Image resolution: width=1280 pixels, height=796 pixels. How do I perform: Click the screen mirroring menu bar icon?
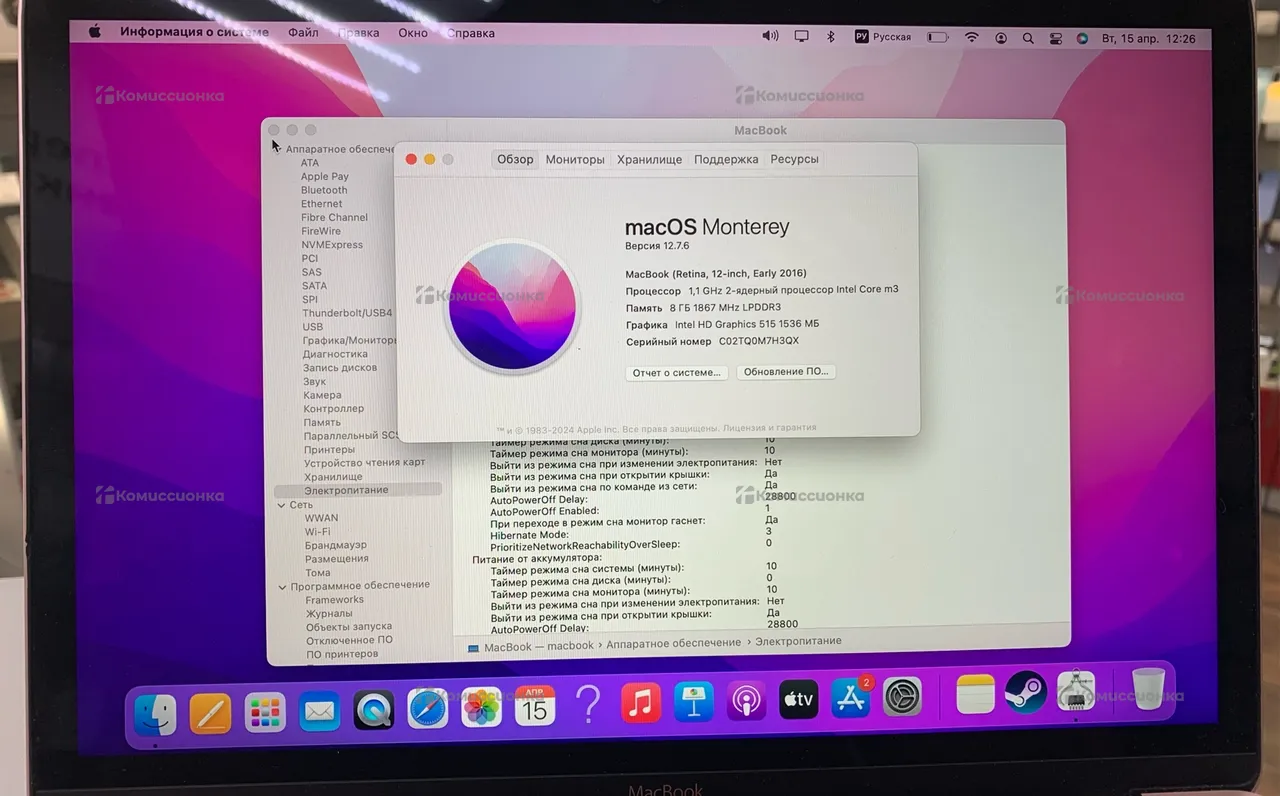(x=801, y=36)
